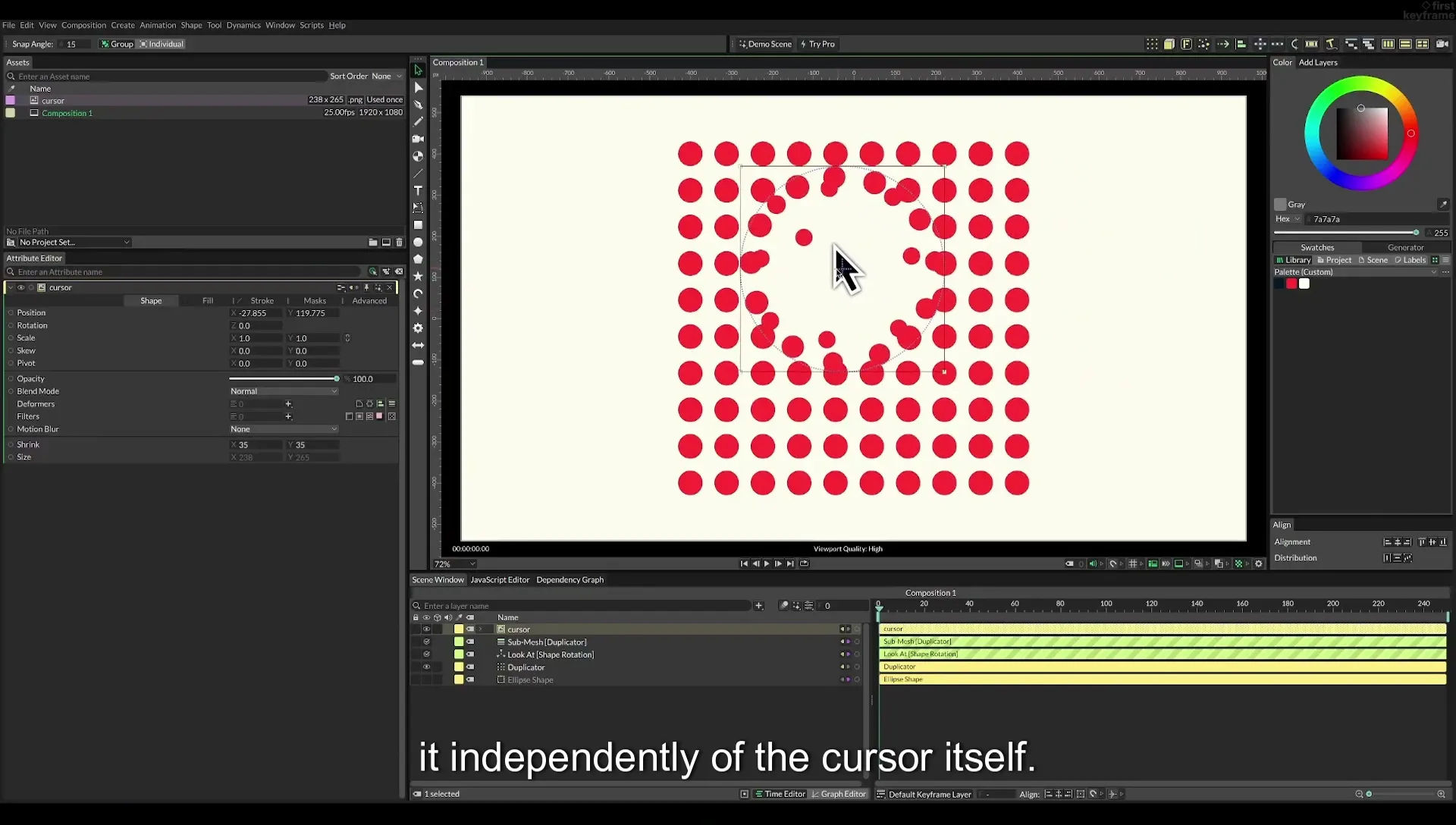Select the Capsule shape tool
The width and height of the screenshot is (1456, 825).
(418, 362)
